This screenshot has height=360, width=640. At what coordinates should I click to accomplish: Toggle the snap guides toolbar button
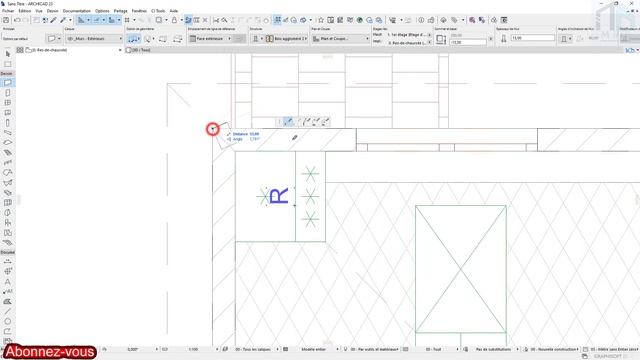pos(97,20)
